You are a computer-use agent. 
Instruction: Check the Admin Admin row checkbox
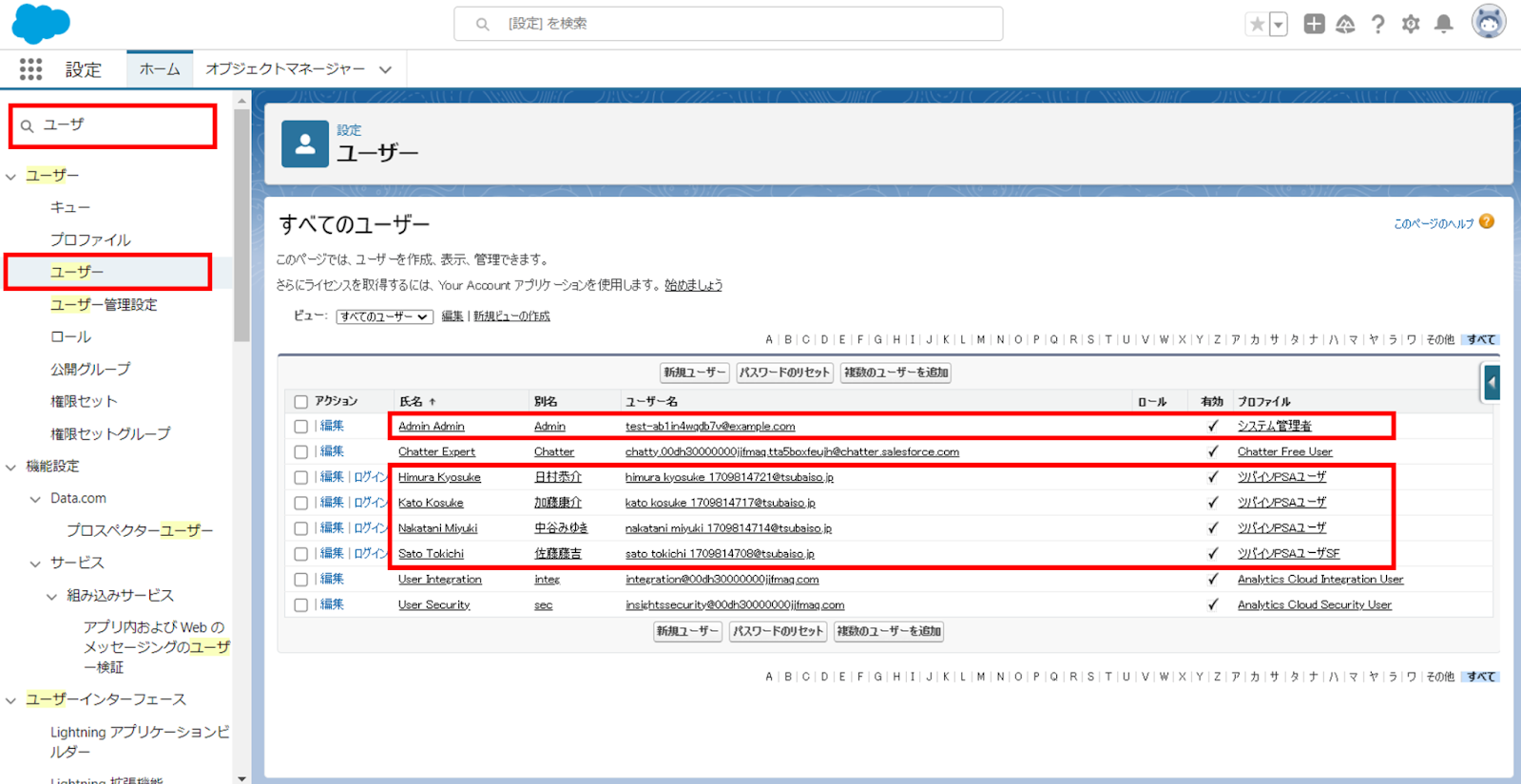click(301, 427)
